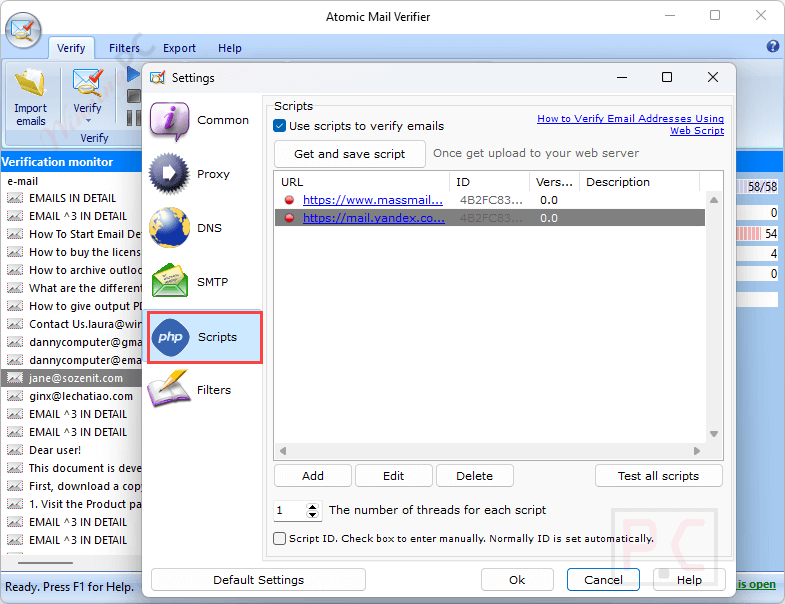This screenshot has width=785, height=604.
Task: Decrease the threads number spinner
Action: 312,514
